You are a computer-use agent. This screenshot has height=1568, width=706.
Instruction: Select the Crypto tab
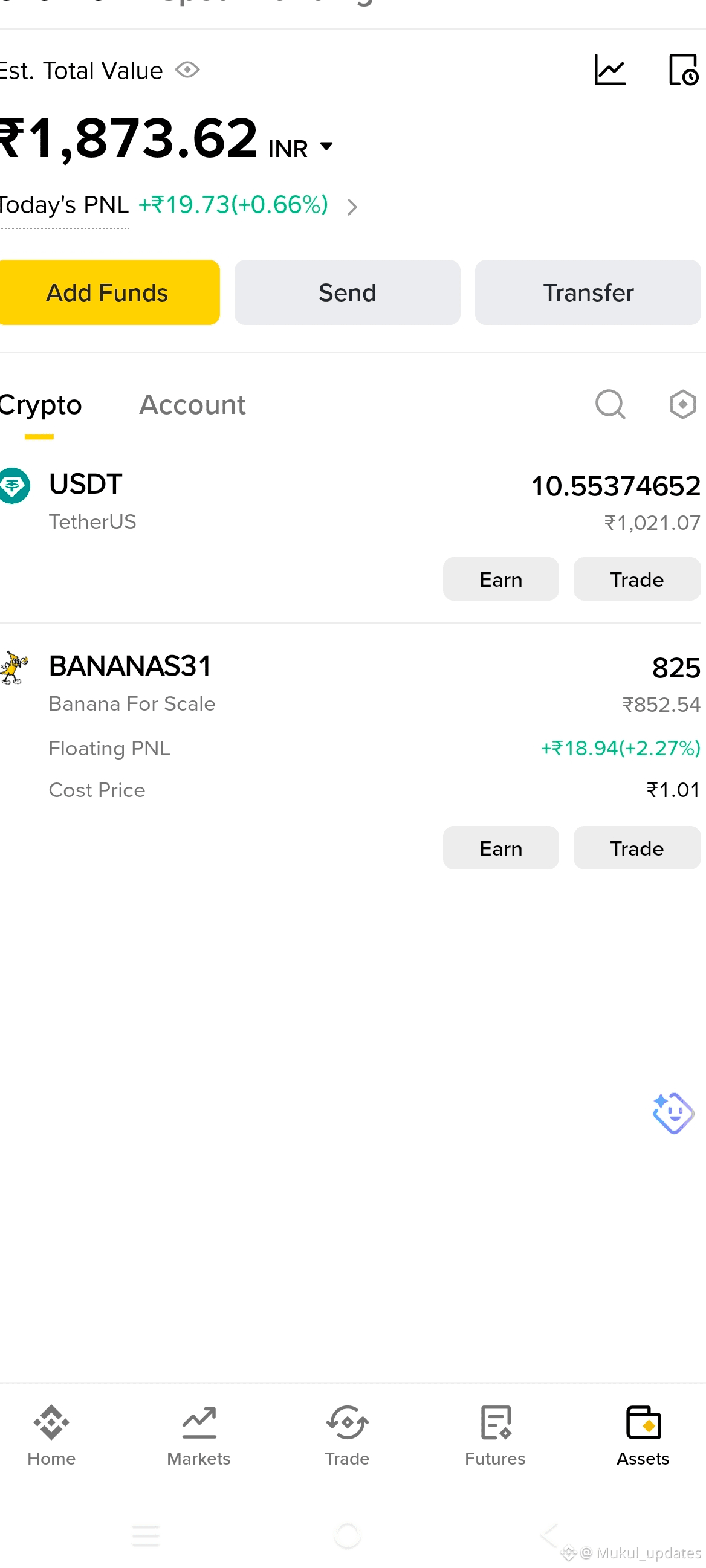(x=40, y=406)
